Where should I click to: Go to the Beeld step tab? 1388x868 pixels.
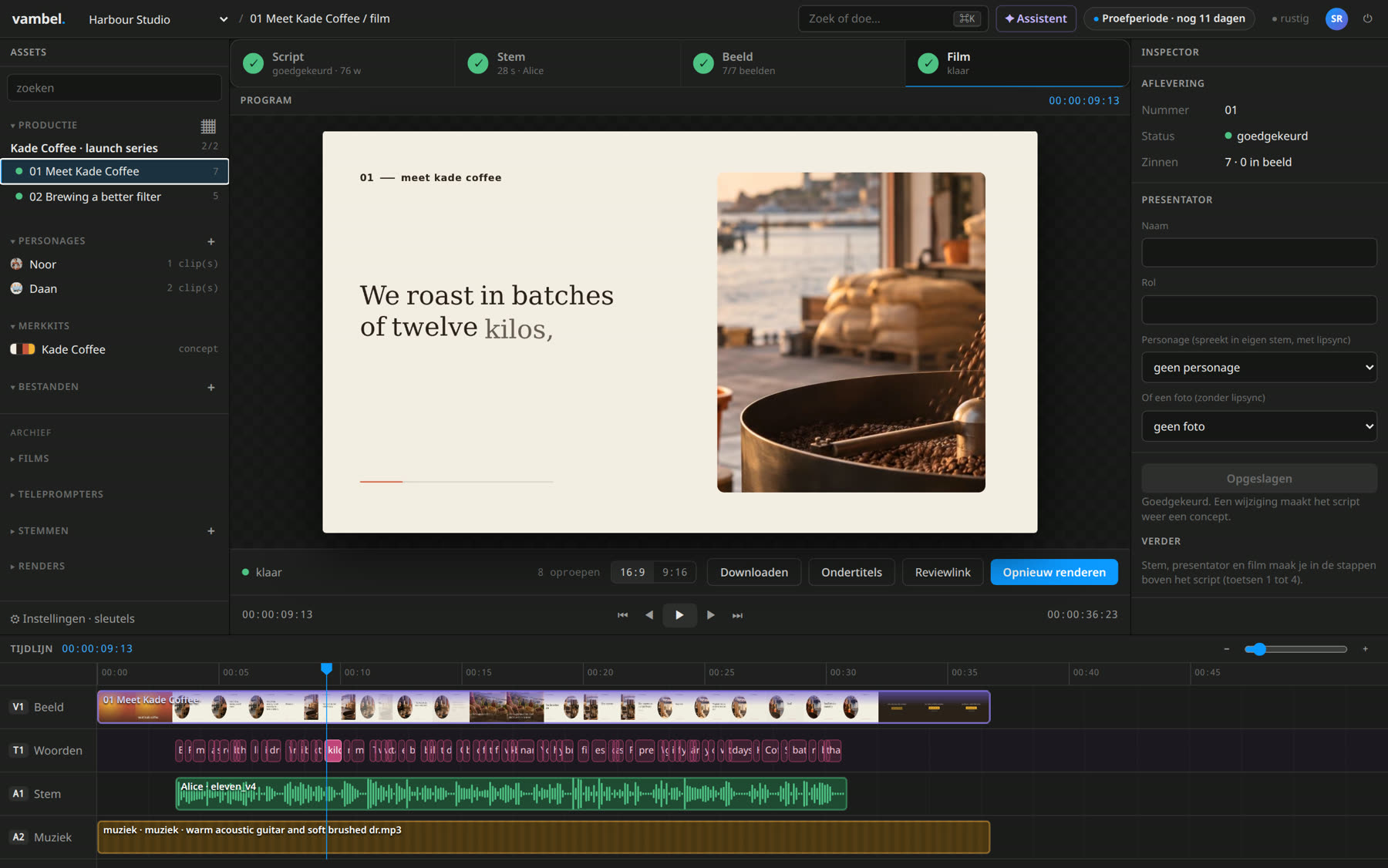pyautogui.click(x=793, y=63)
